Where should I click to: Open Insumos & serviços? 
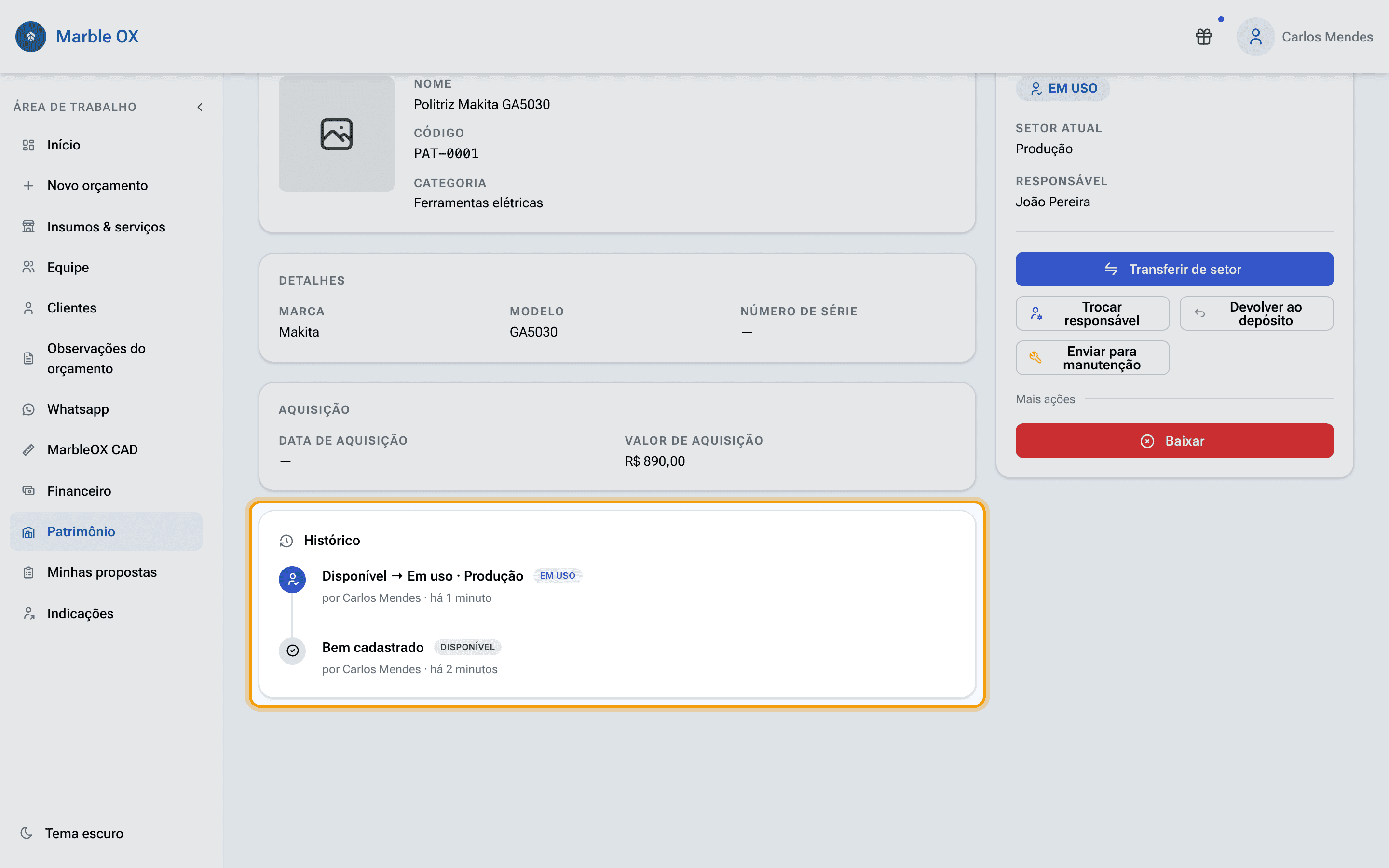tap(106, 227)
